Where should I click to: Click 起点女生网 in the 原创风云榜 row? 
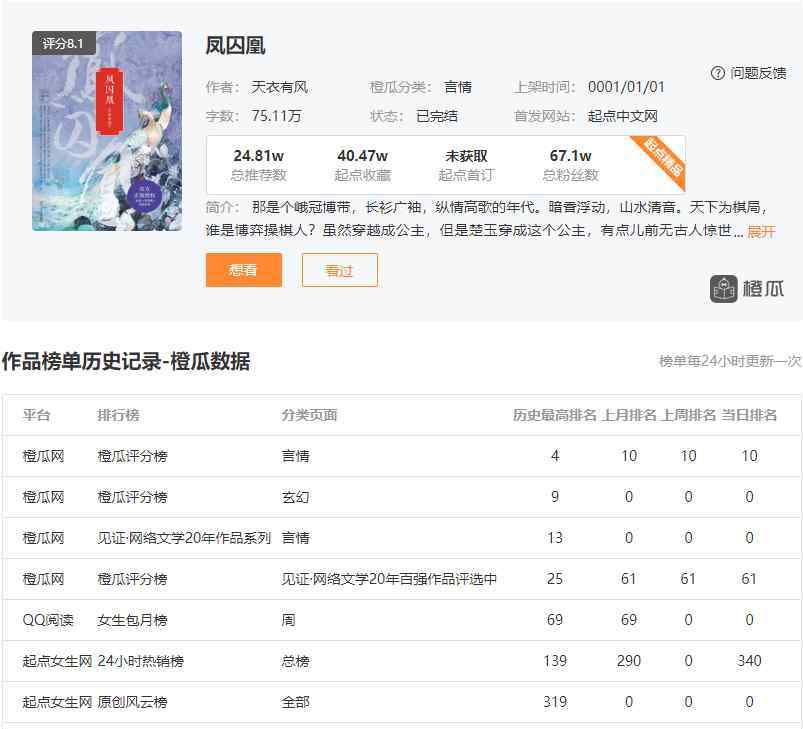coord(57,702)
